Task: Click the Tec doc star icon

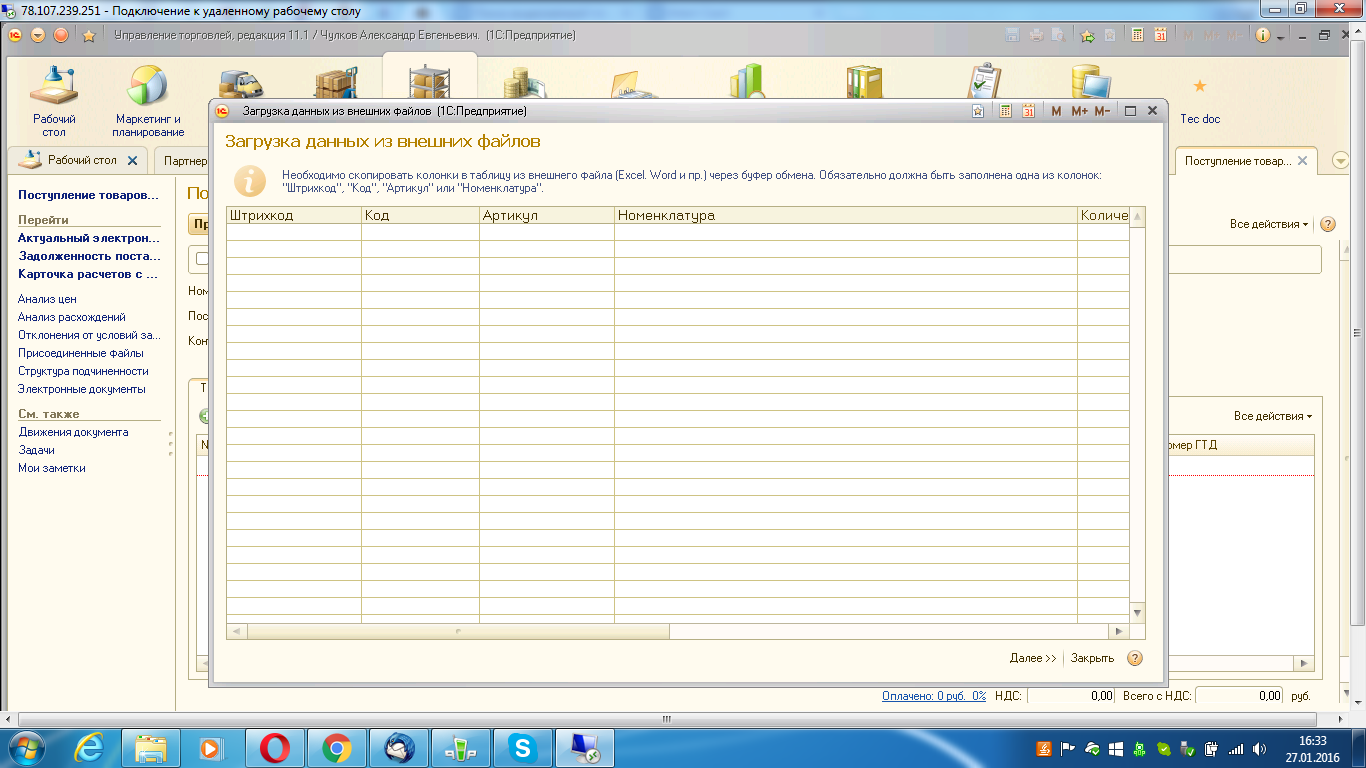Action: click(x=1200, y=87)
